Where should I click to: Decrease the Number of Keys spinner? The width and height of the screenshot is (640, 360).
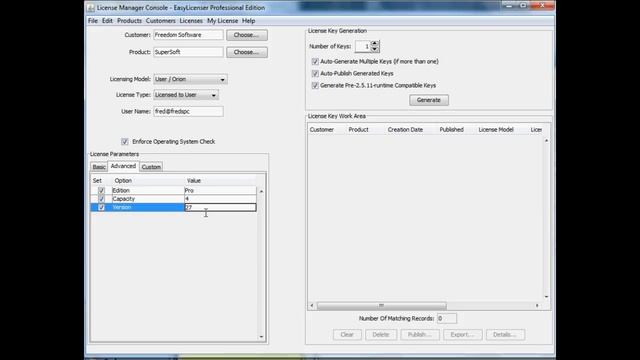pos(375,49)
